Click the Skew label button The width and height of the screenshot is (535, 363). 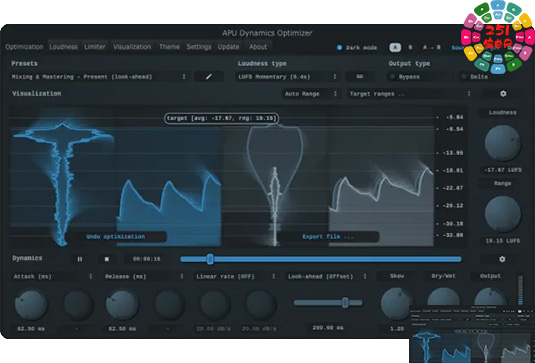click(397, 276)
